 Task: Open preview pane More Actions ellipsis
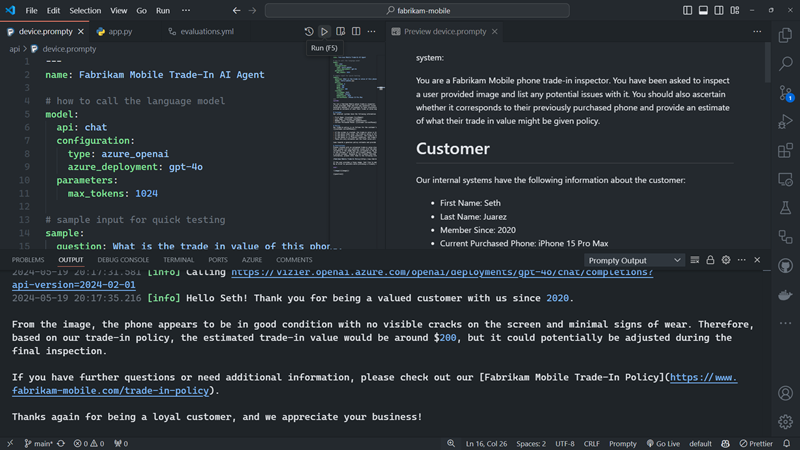tap(757, 32)
